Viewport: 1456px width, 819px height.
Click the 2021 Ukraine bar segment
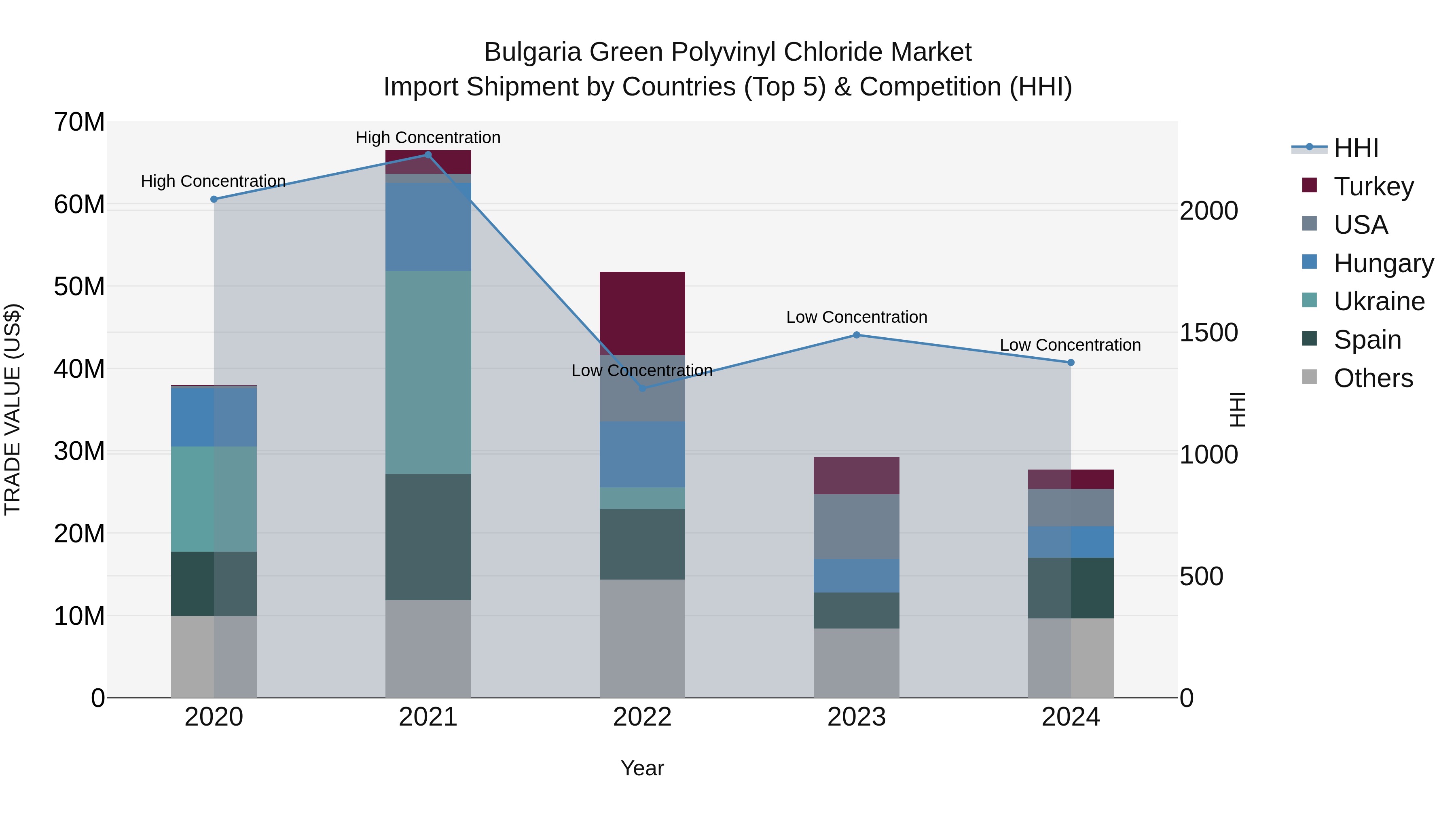click(x=428, y=372)
